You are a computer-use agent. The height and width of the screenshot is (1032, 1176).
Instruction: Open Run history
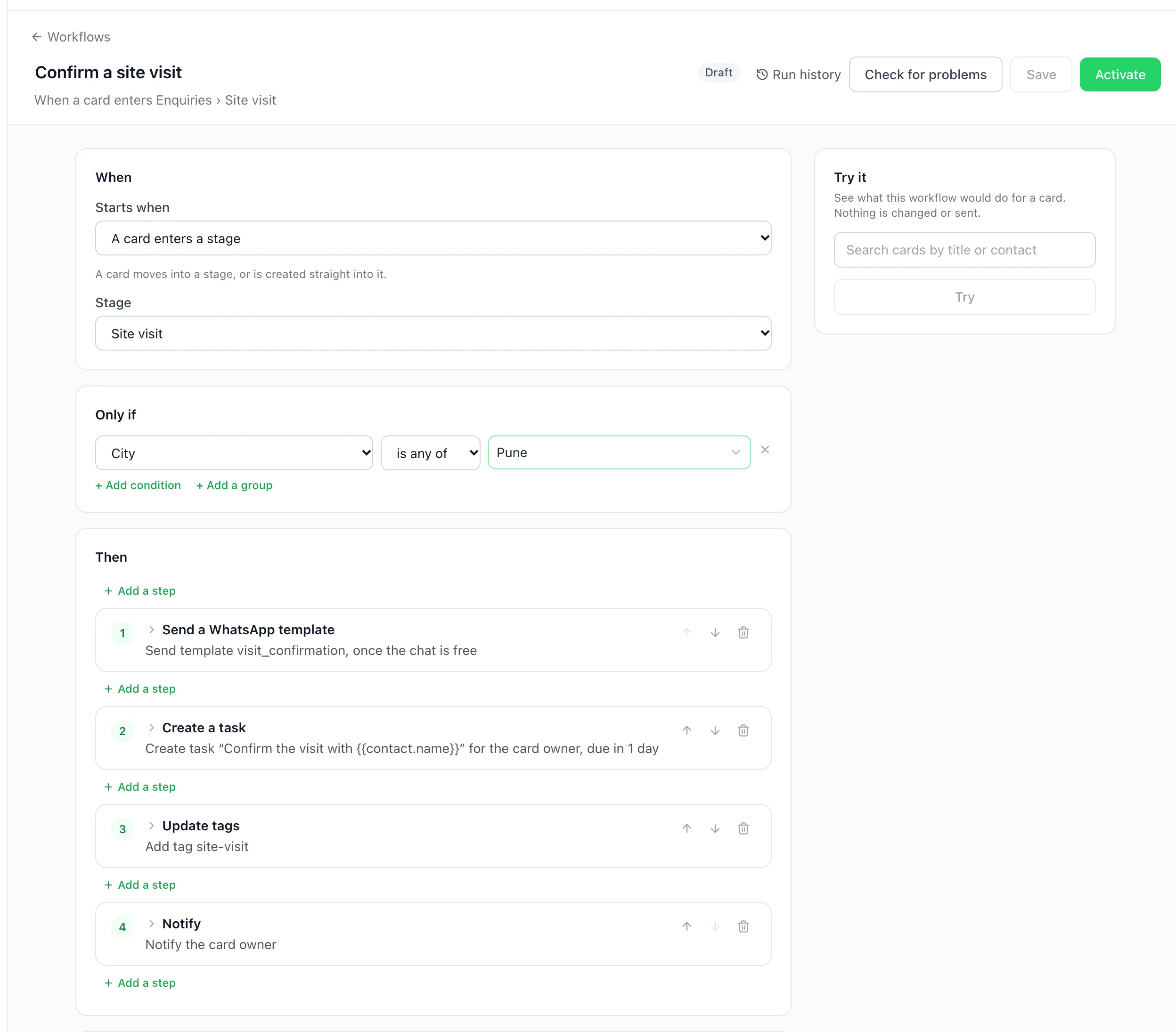798,75
